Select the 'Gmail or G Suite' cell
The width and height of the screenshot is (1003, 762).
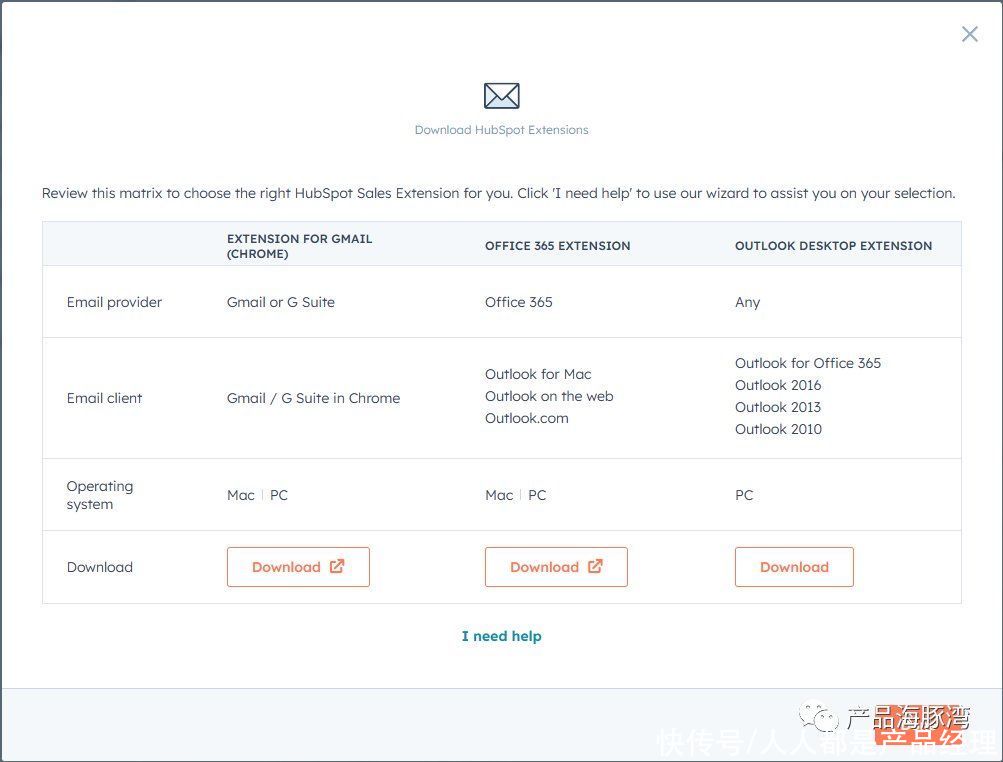pos(281,302)
